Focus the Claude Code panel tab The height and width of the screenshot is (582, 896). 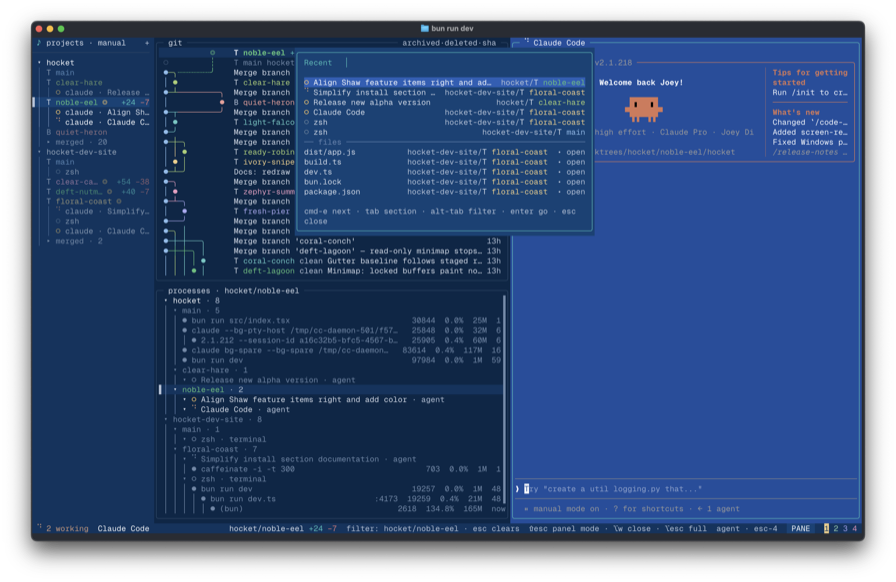[x=559, y=43]
